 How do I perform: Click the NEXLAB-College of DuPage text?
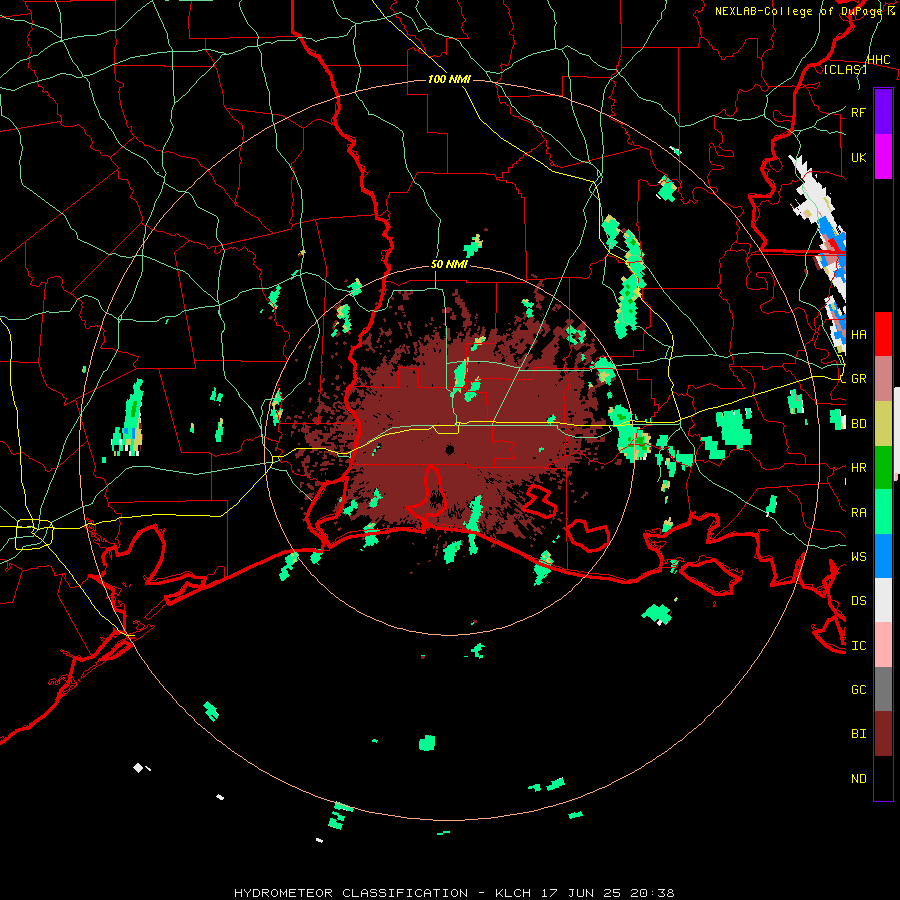click(799, 11)
